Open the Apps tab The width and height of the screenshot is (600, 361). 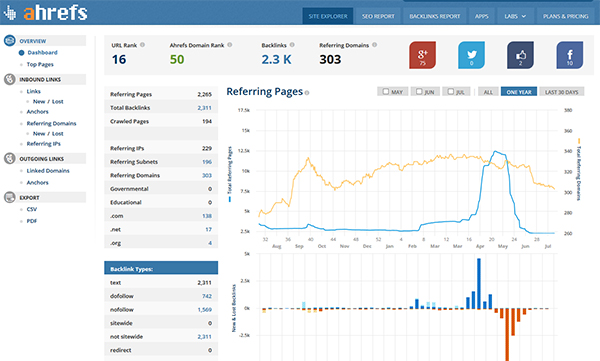pyautogui.click(x=481, y=16)
